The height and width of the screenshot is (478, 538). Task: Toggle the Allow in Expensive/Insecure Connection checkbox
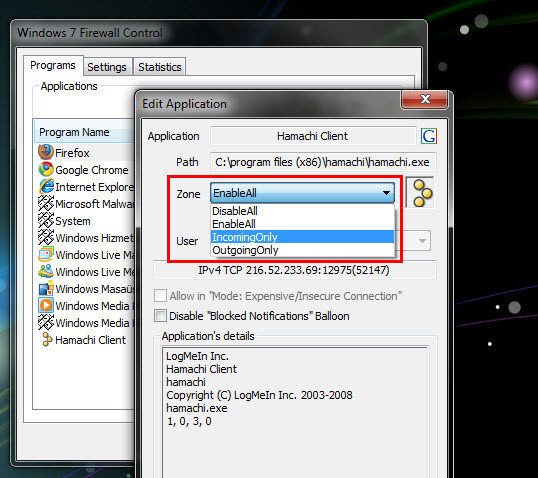tap(160, 296)
